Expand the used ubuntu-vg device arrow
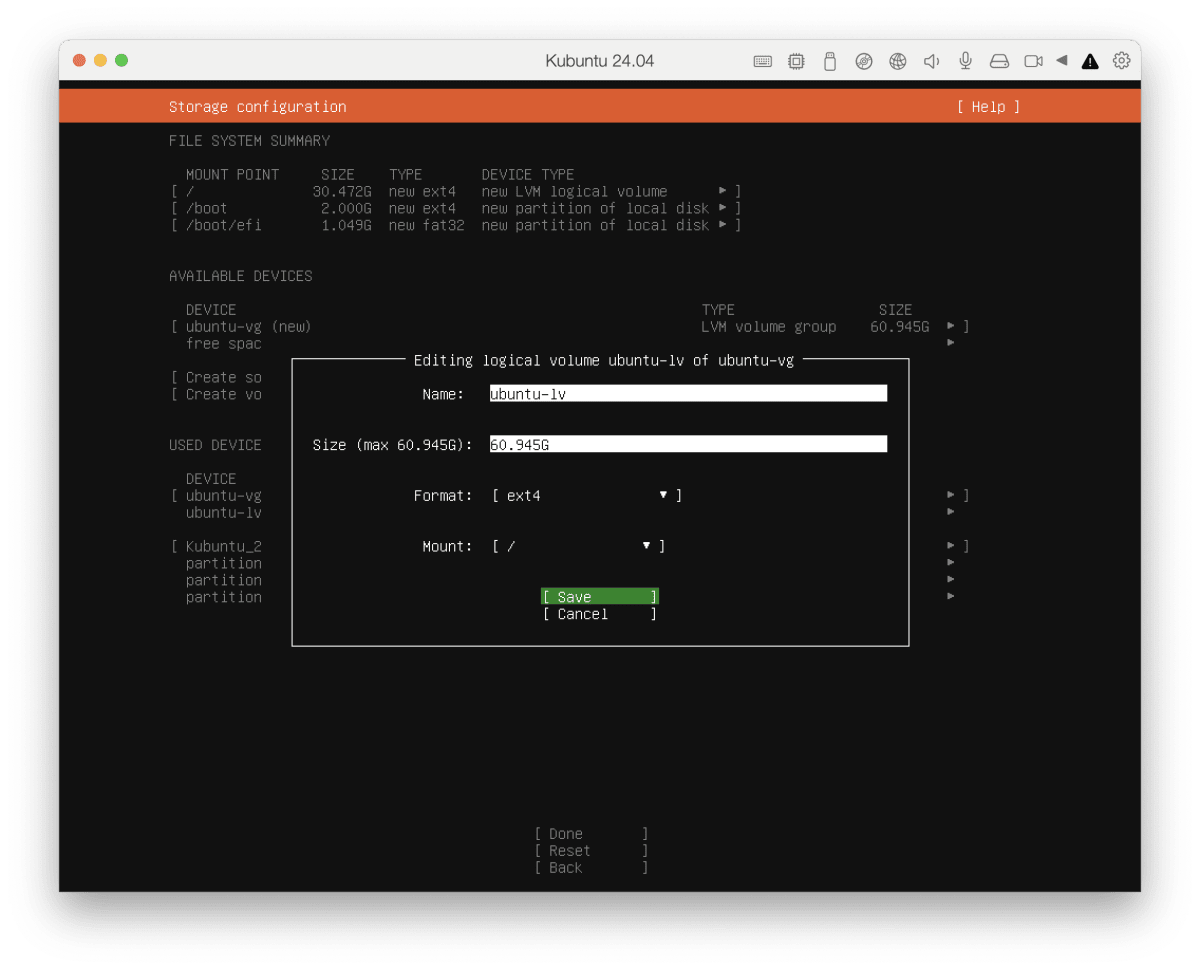 click(951, 495)
